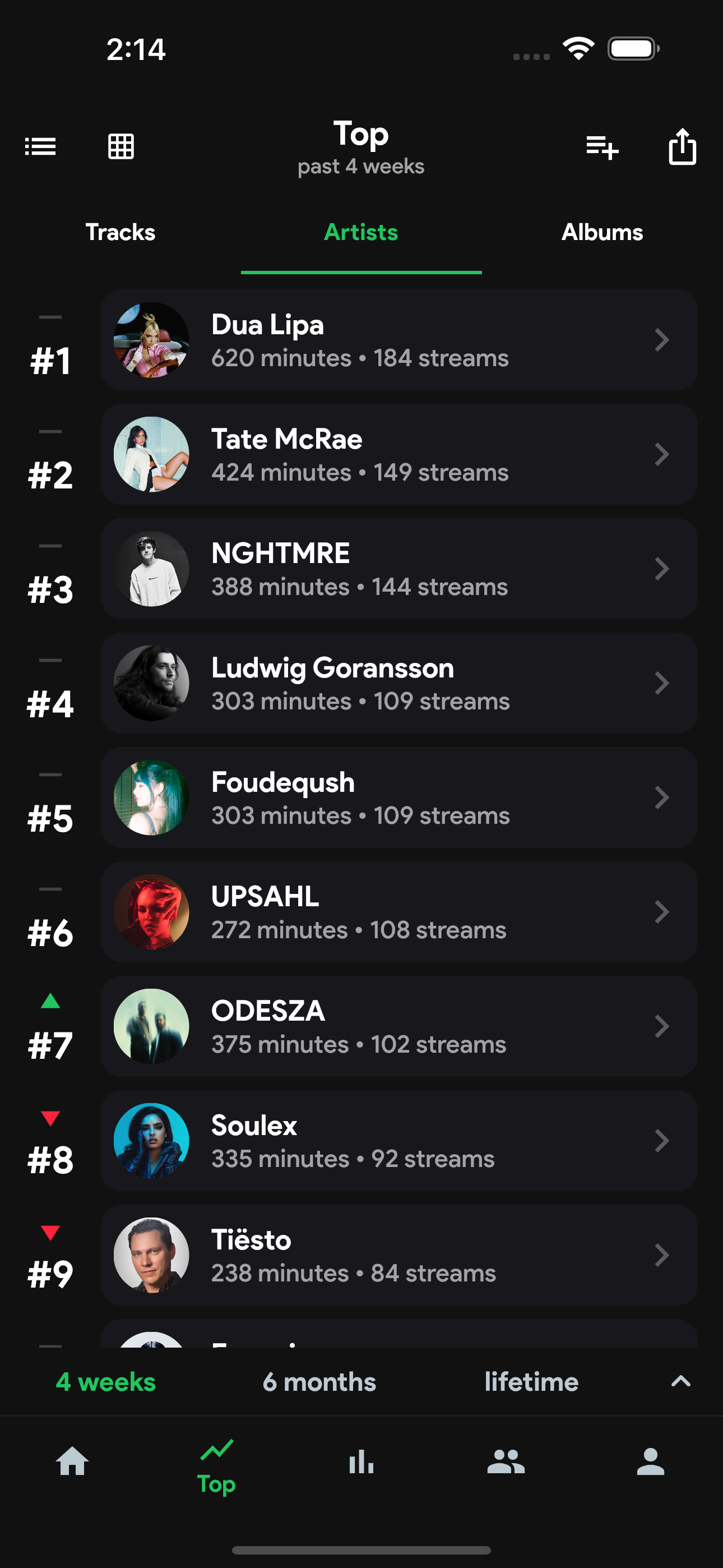The width and height of the screenshot is (723, 1568).
Task: Open the Ludwig Goransson artist entry
Action: click(x=398, y=683)
